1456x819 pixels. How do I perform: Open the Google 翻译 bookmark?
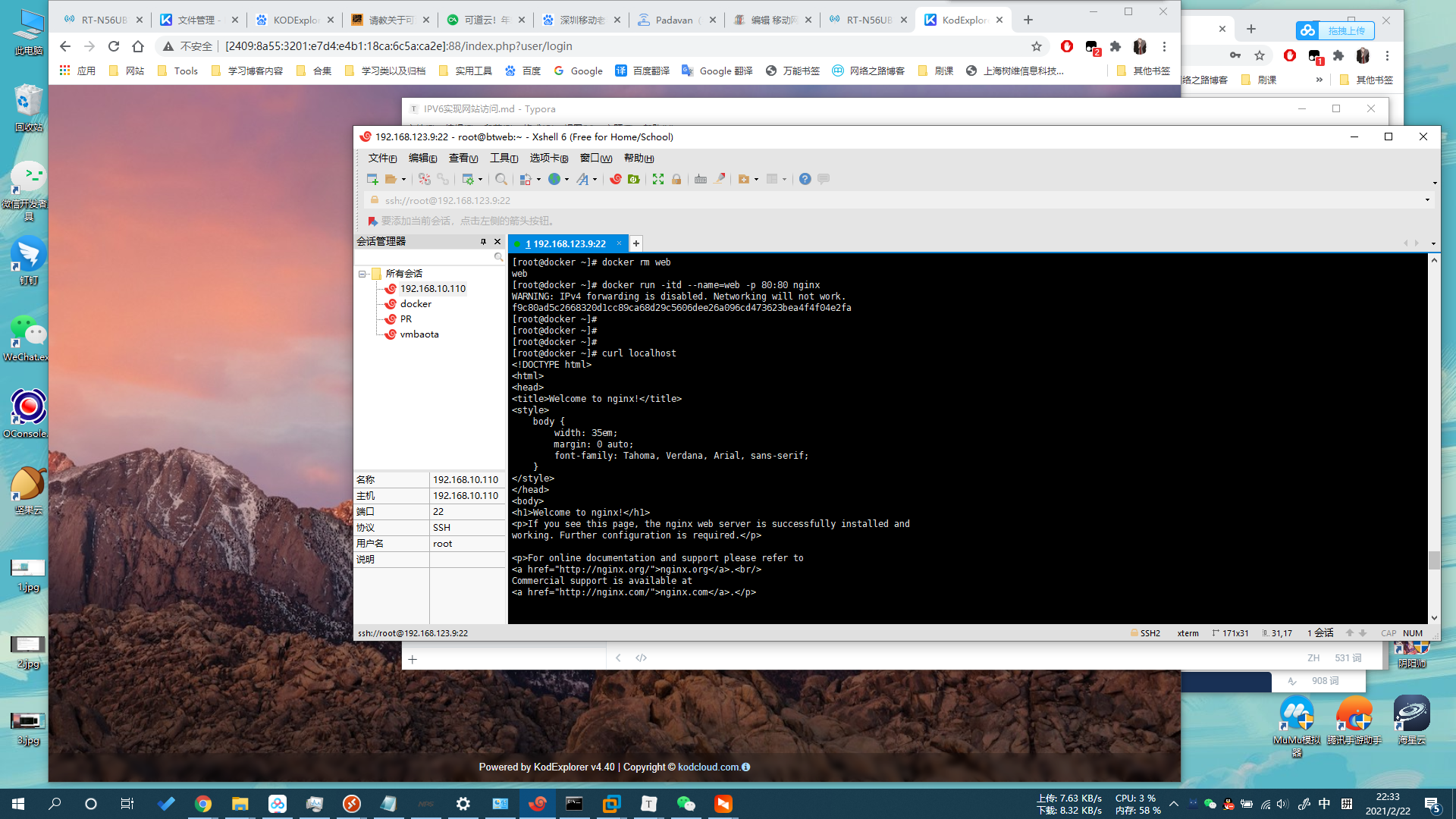[717, 71]
